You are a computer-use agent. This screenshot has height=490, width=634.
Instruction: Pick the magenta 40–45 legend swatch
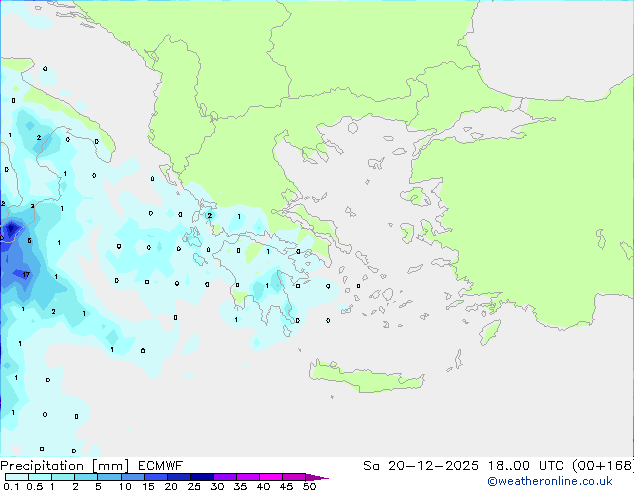coord(271,477)
